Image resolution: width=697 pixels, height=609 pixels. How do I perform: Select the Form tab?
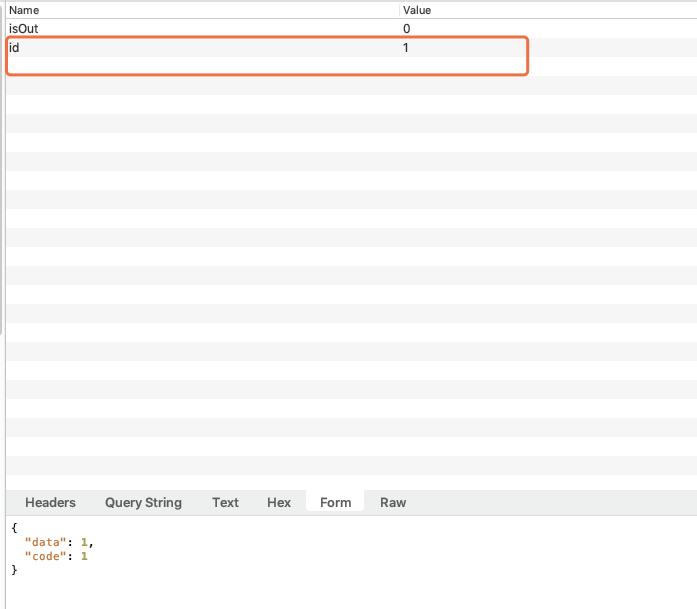(x=336, y=502)
